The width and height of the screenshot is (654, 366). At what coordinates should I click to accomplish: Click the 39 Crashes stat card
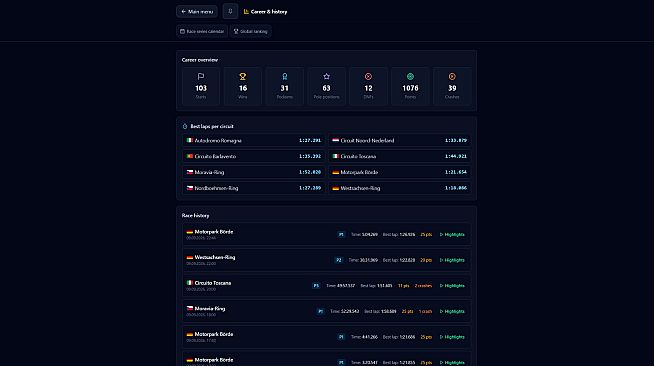[x=452, y=86]
